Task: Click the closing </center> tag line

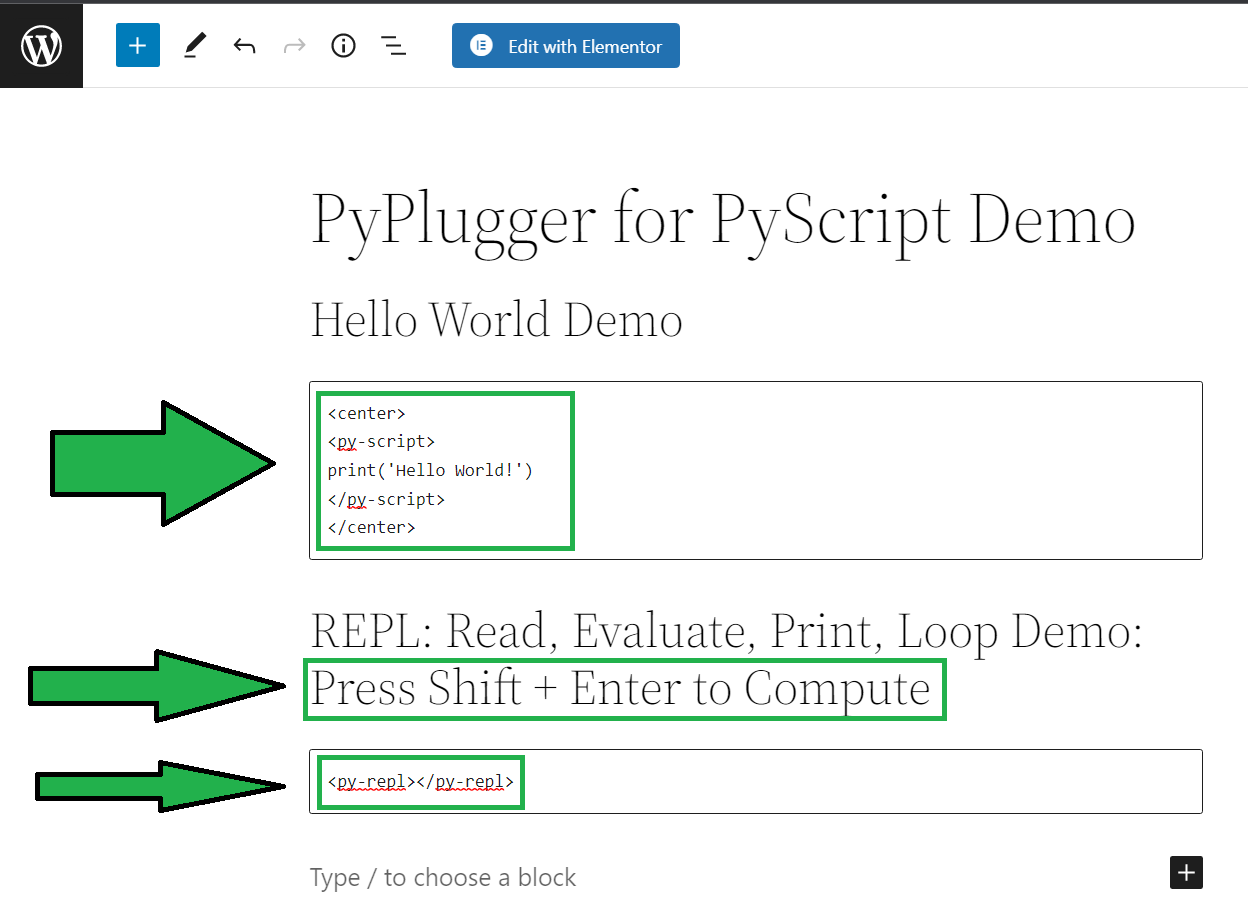Action: pyautogui.click(x=371, y=527)
